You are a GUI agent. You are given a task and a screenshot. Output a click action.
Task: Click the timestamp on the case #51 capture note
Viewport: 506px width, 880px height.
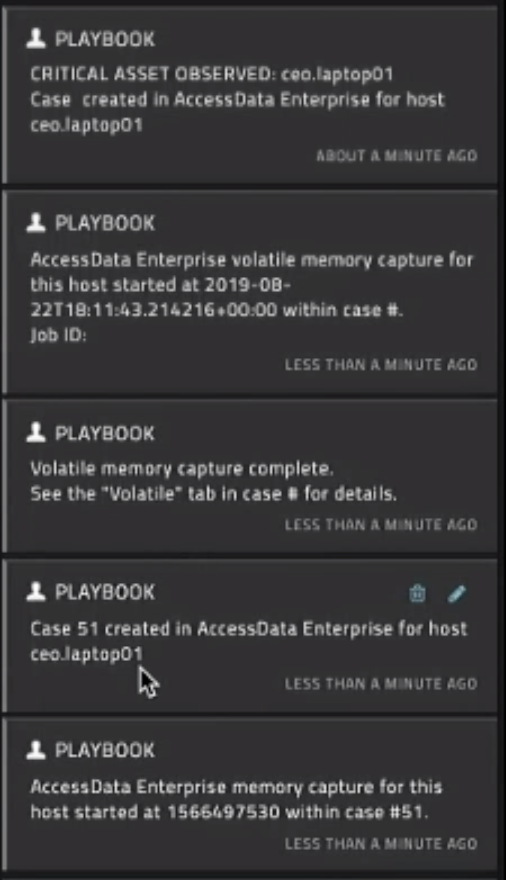(381, 844)
